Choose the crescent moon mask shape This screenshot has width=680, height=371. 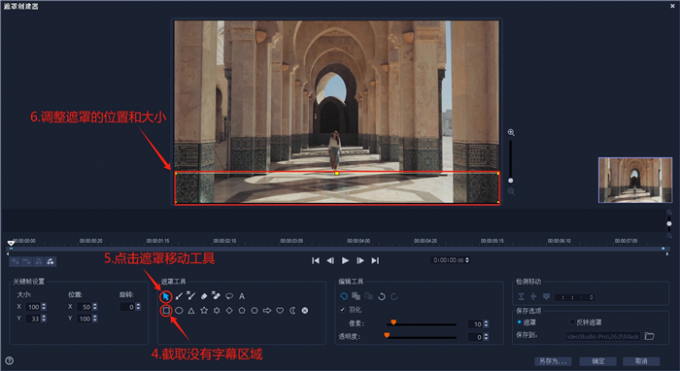[293, 311]
